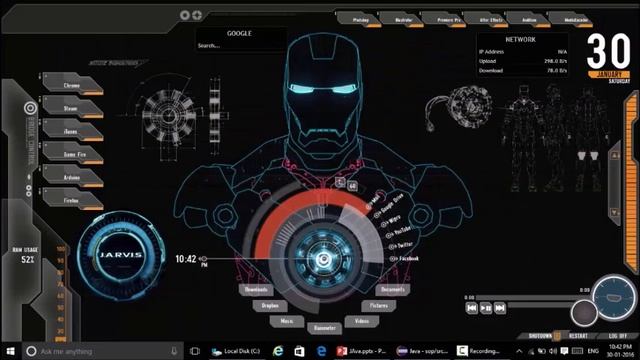Open the Illustrator tab at top
Image resolution: width=640 pixels, height=360 pixels.
(402, 20)
